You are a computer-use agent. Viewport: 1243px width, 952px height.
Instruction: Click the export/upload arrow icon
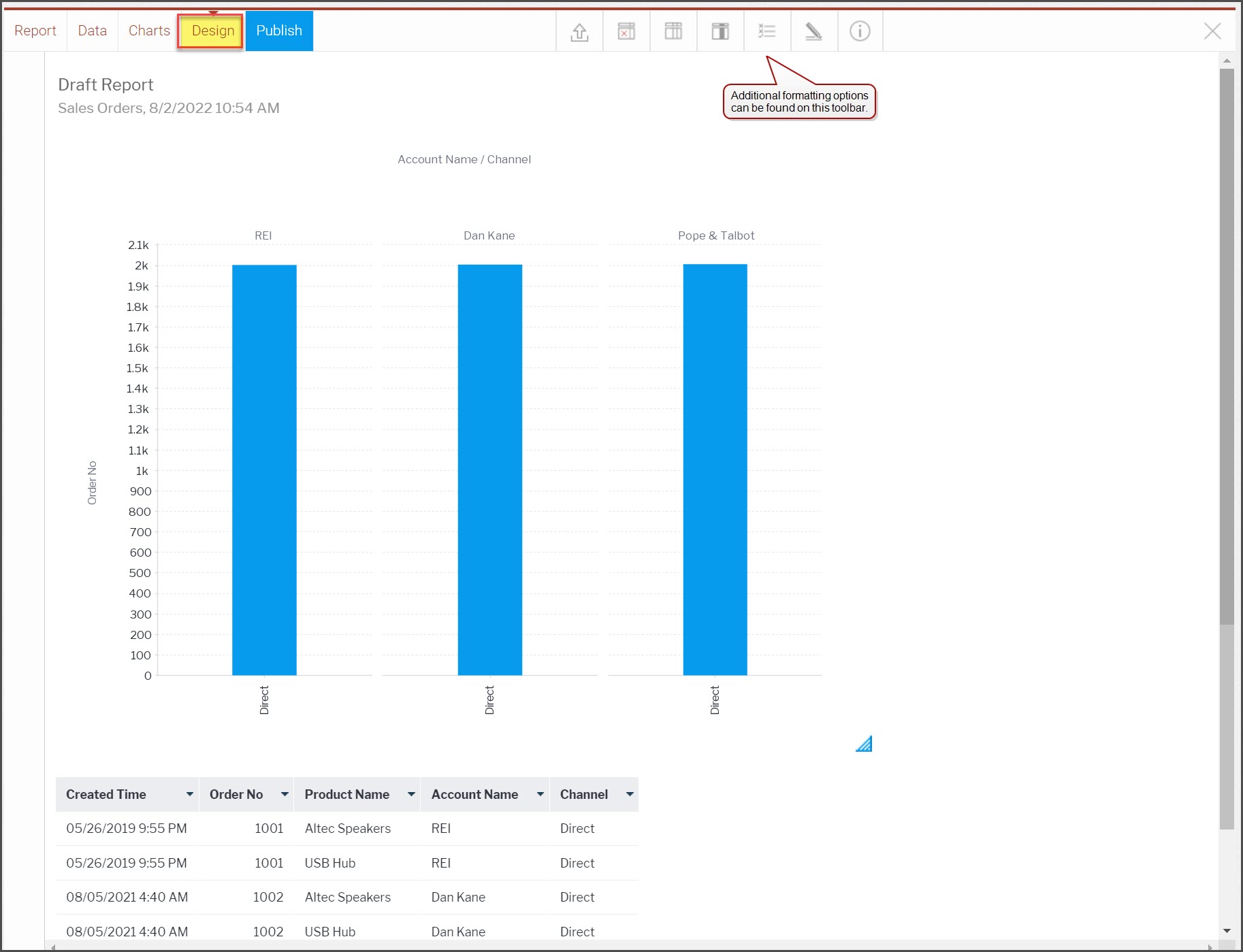click(x=579, y=31)
